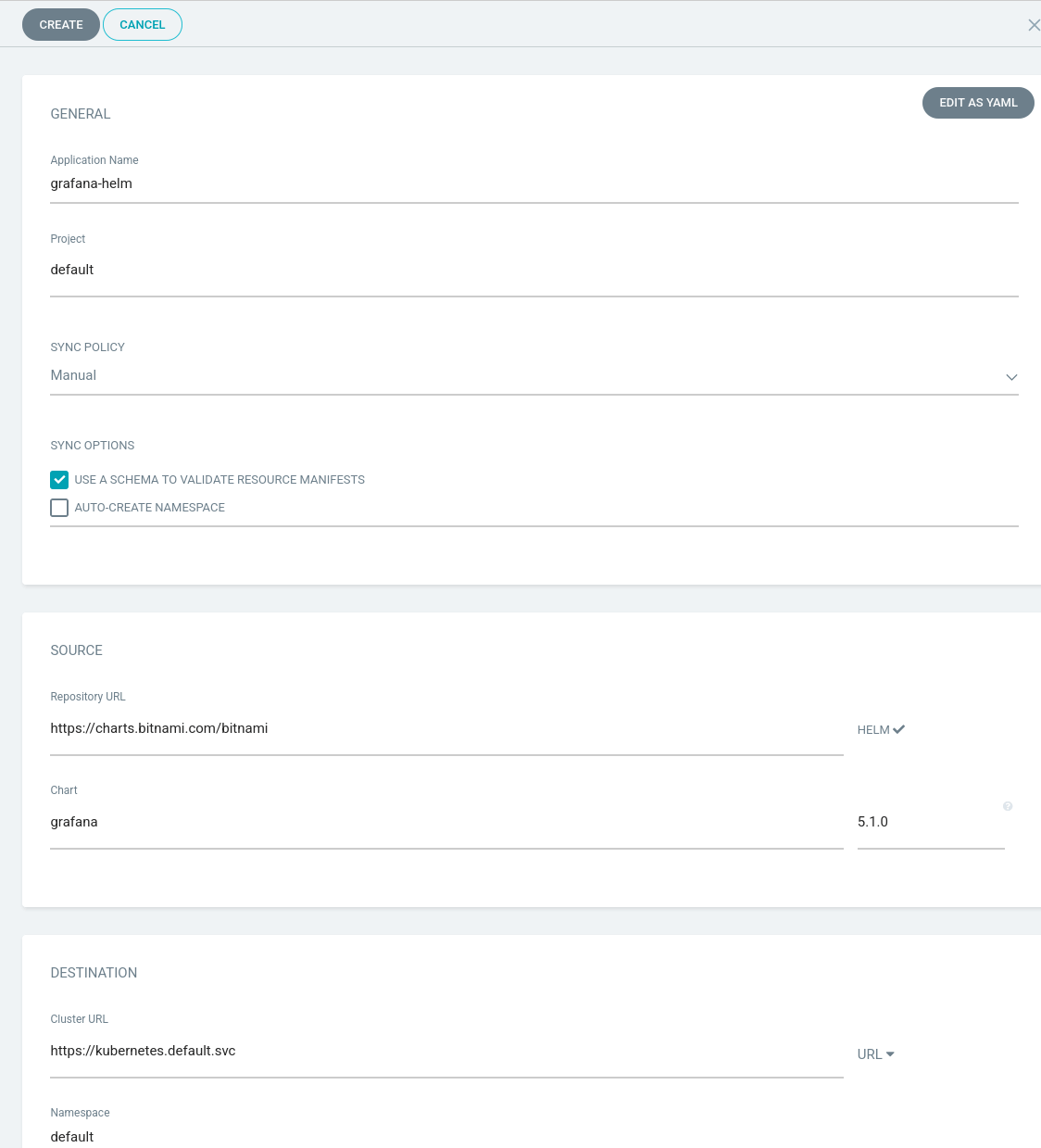This screenshot has height=1148, width=1041.
Task: Open the EDIT AS YAML editor
Action: coord(978,103)
